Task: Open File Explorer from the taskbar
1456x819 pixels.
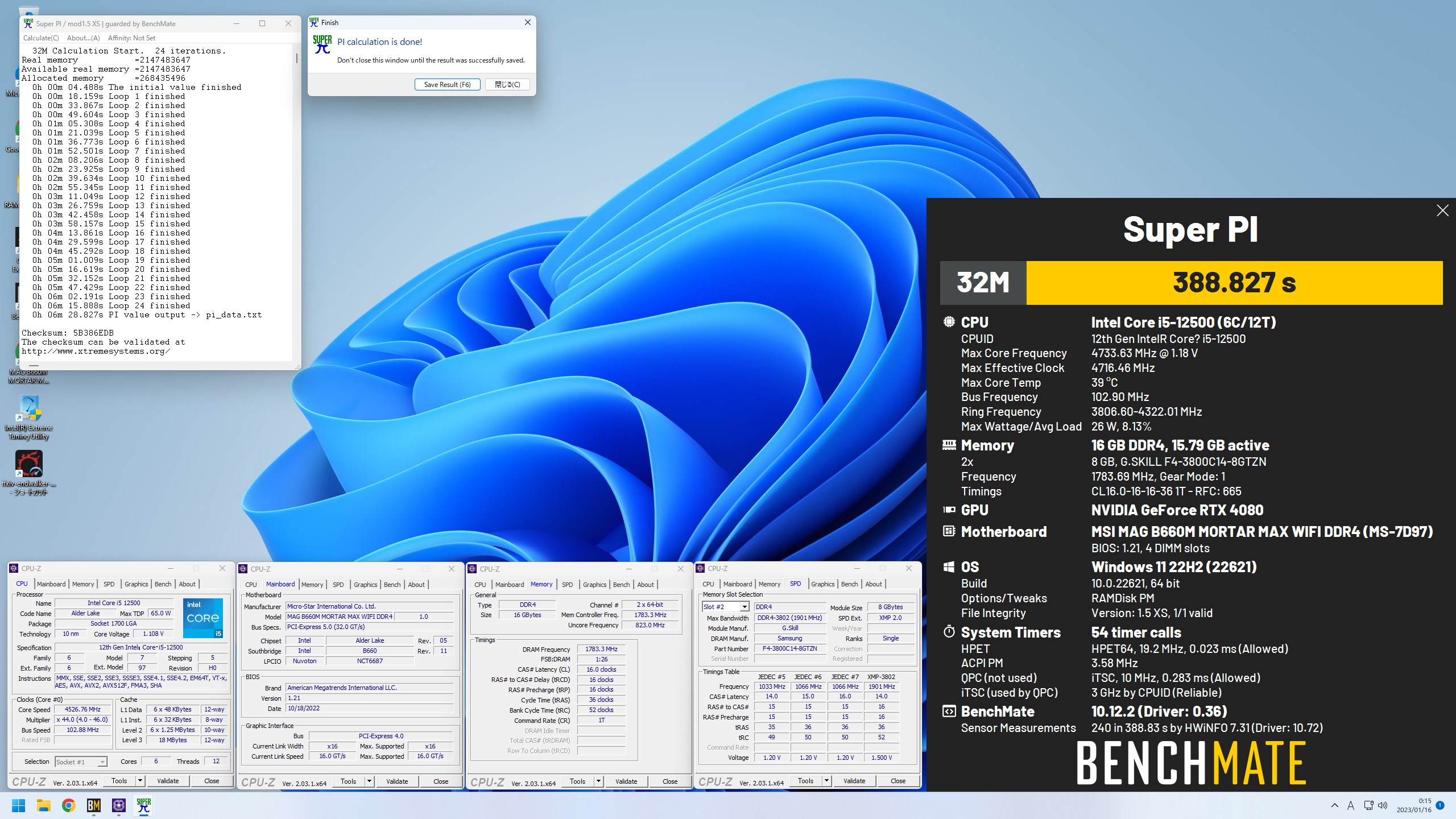Action: click(x=43, y=805)
